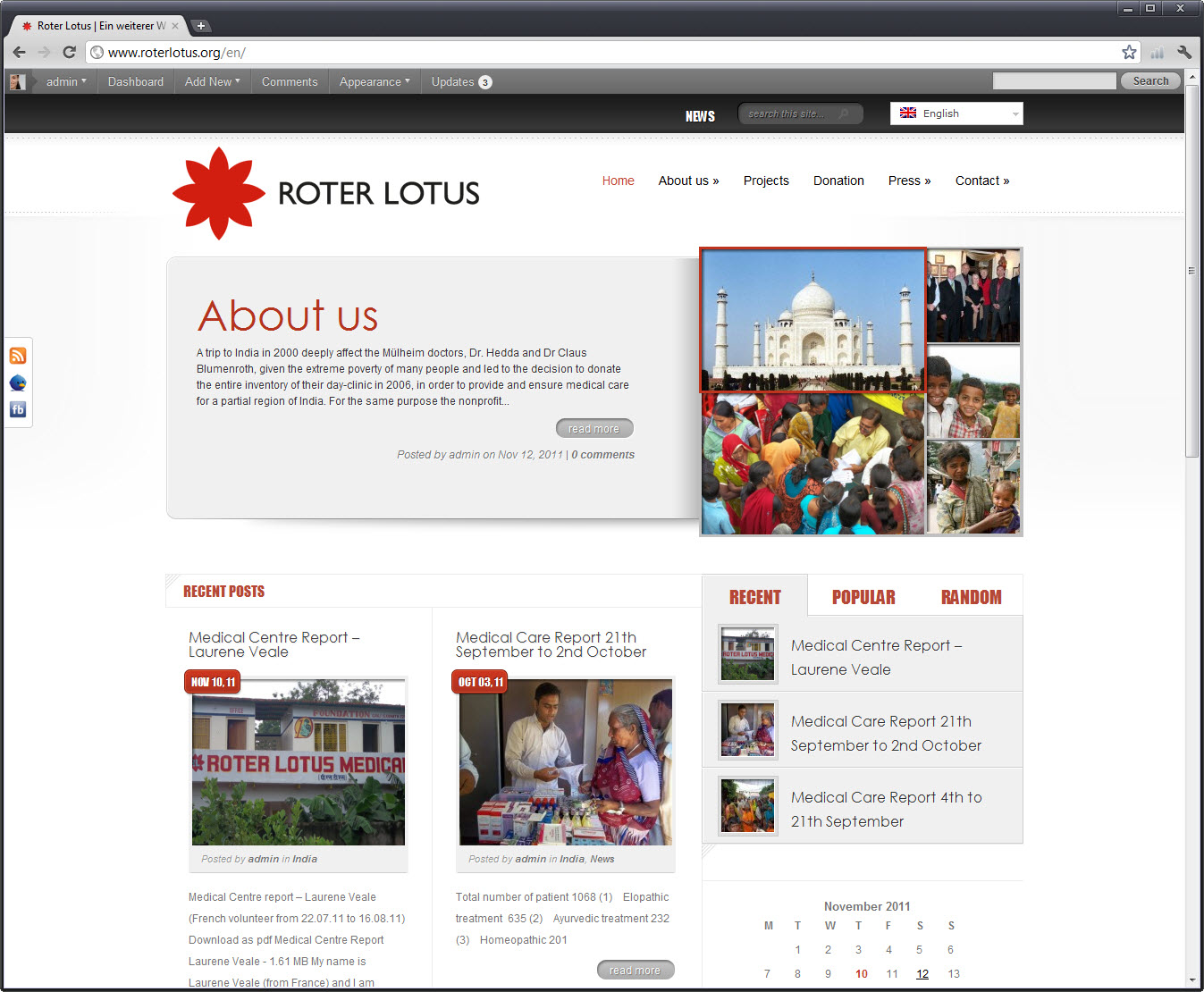Close the Roter Lotus browser tab
Viewport: 1204px width, 992px height.
click(175, 26)
